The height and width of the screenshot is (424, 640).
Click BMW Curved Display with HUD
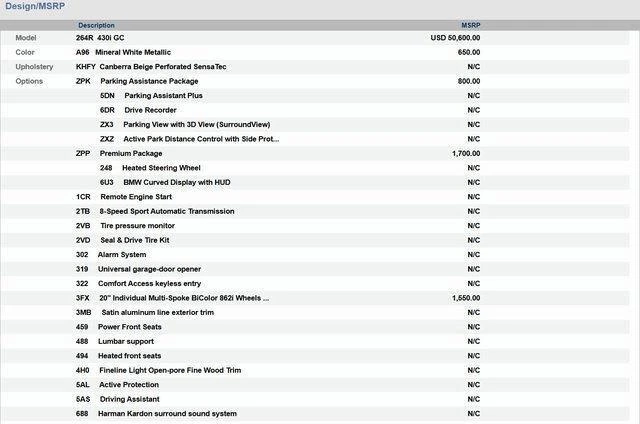tap(176, 183)
